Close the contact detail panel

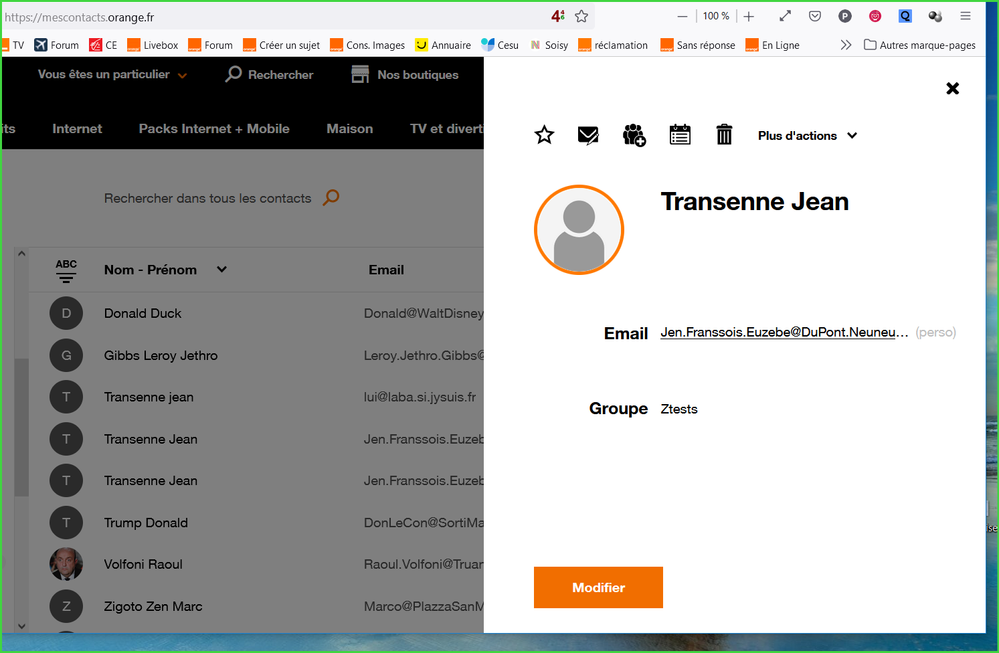(952, 88)
